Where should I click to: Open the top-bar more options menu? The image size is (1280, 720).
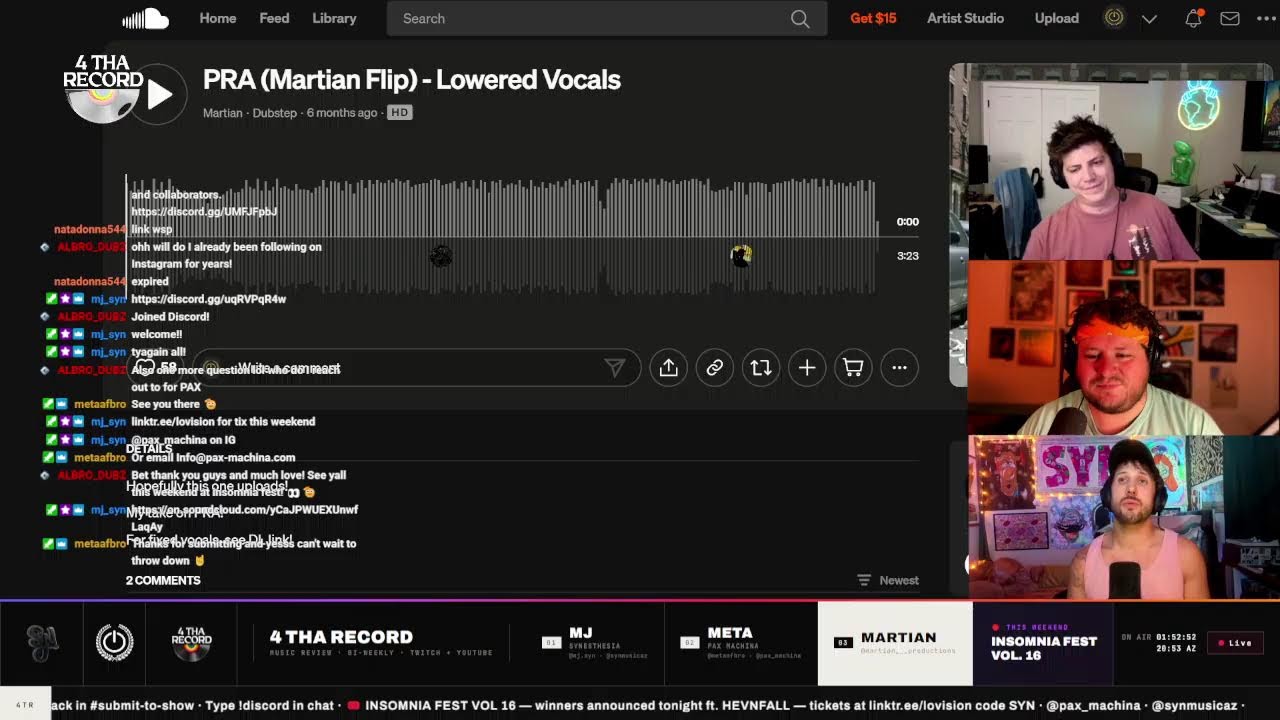(1266, 18)
